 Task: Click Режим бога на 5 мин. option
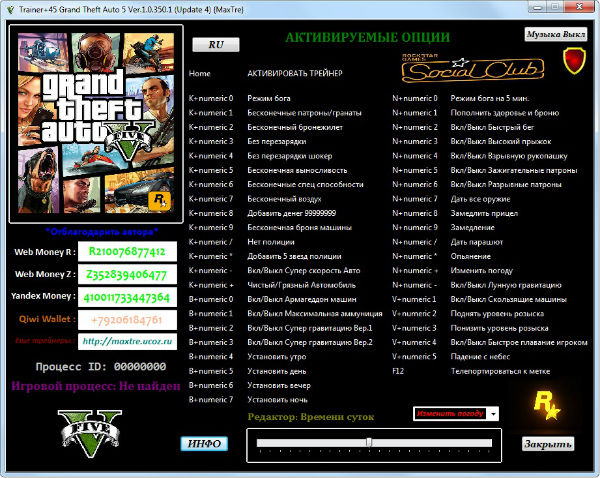pyautogui.click(x=490, y=98)
